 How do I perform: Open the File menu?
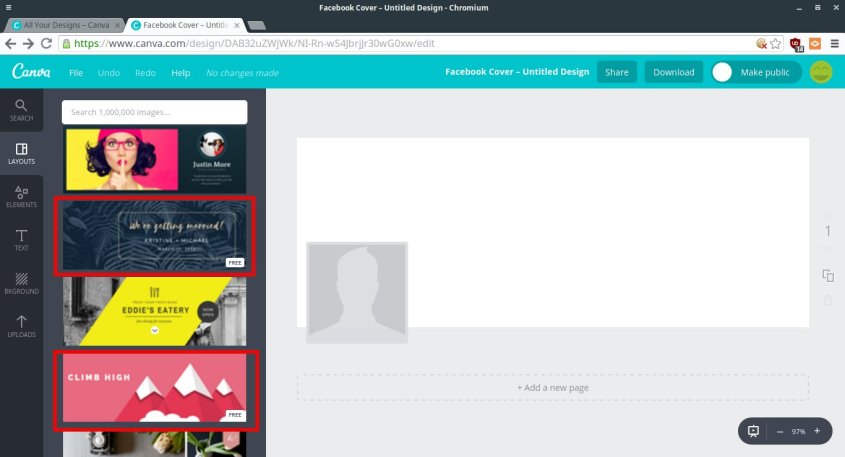click(x=76, y=73)
